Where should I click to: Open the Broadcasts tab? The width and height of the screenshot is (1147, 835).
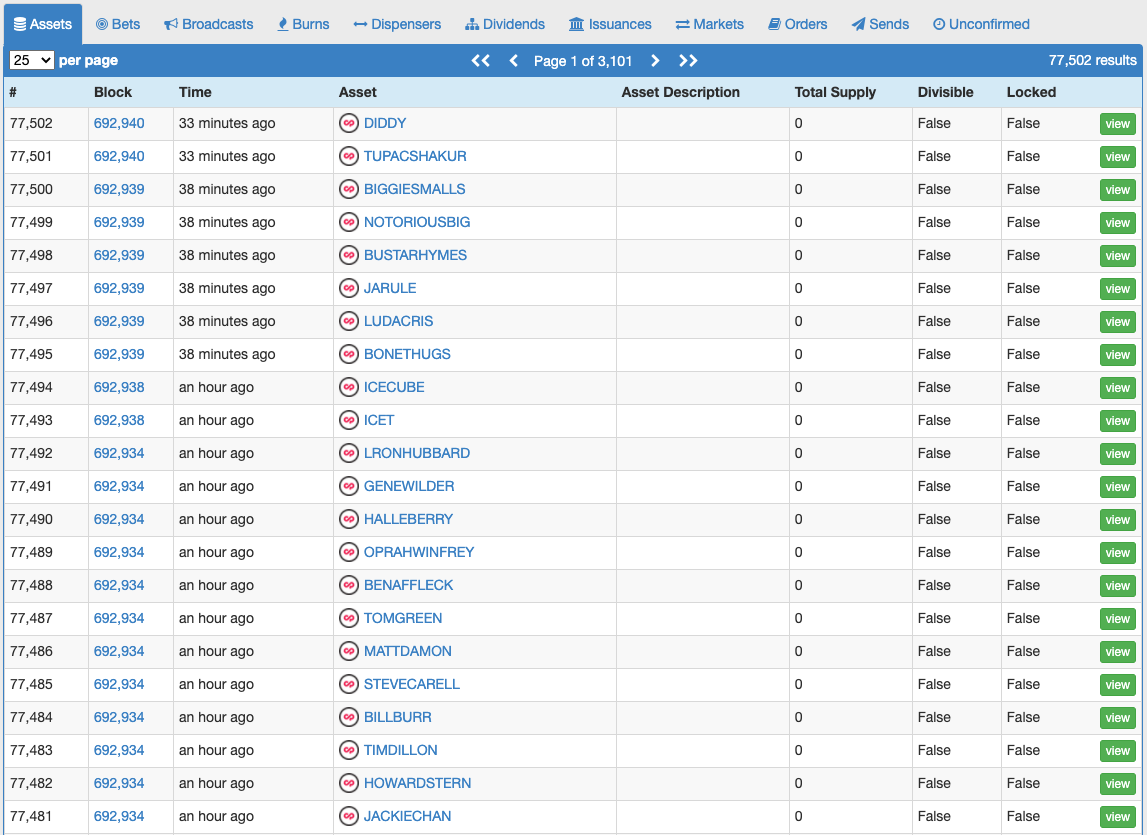208,24
